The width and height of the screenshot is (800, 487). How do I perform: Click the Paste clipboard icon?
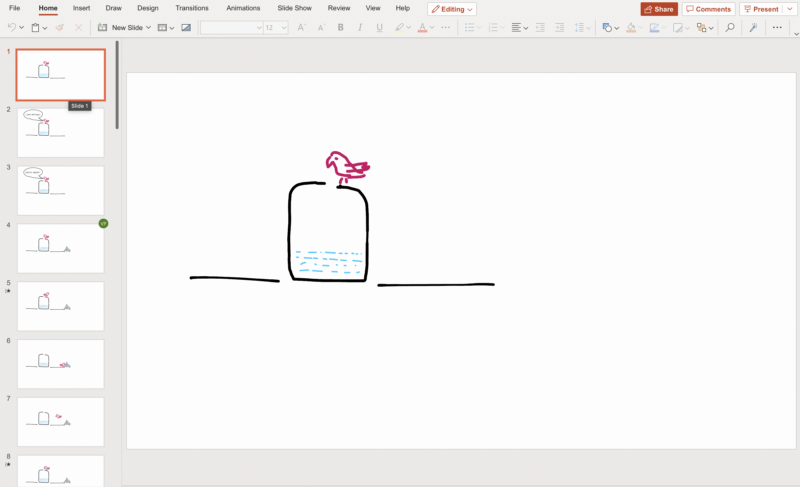(35, 28)
